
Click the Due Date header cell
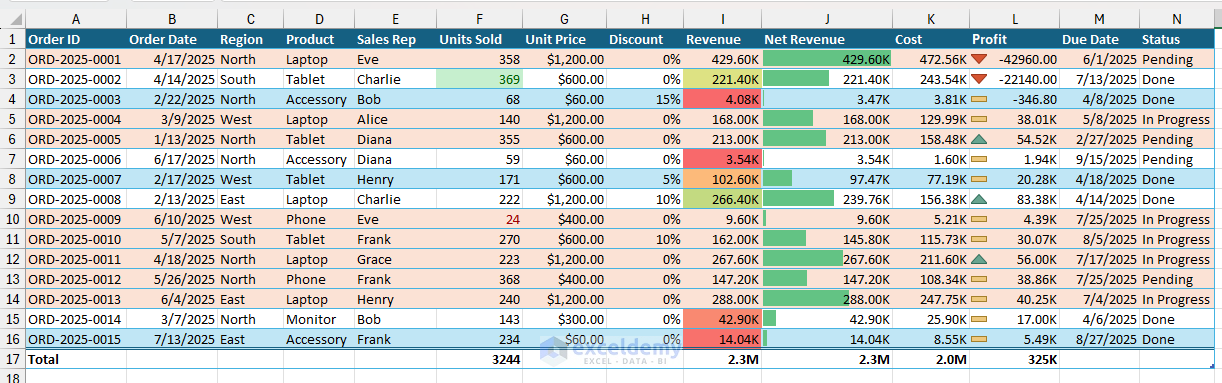coord(1100,39)
